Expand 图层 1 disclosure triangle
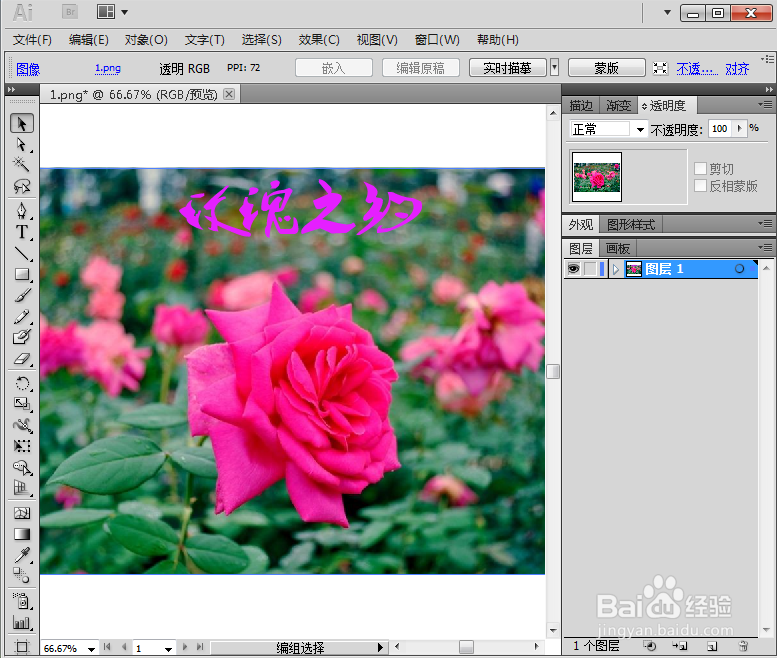This screenshot has height=658, width=777. [616, 269]
